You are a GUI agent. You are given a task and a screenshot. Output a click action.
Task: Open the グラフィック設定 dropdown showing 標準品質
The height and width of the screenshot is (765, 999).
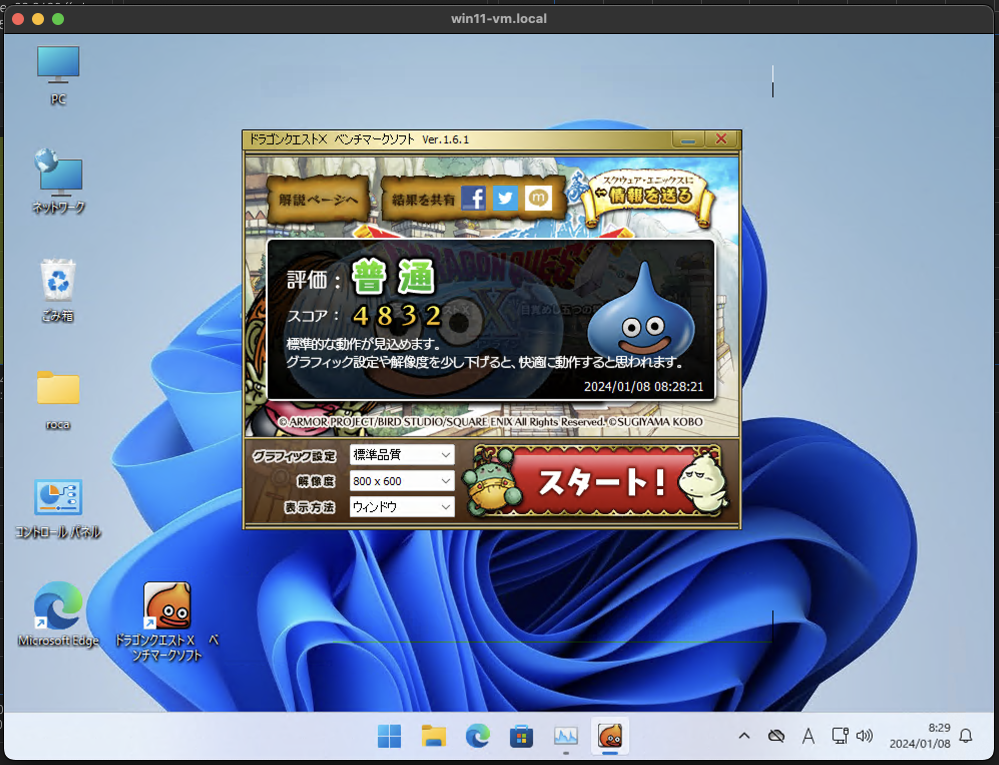pyautogui.click(x=402, y=455)
